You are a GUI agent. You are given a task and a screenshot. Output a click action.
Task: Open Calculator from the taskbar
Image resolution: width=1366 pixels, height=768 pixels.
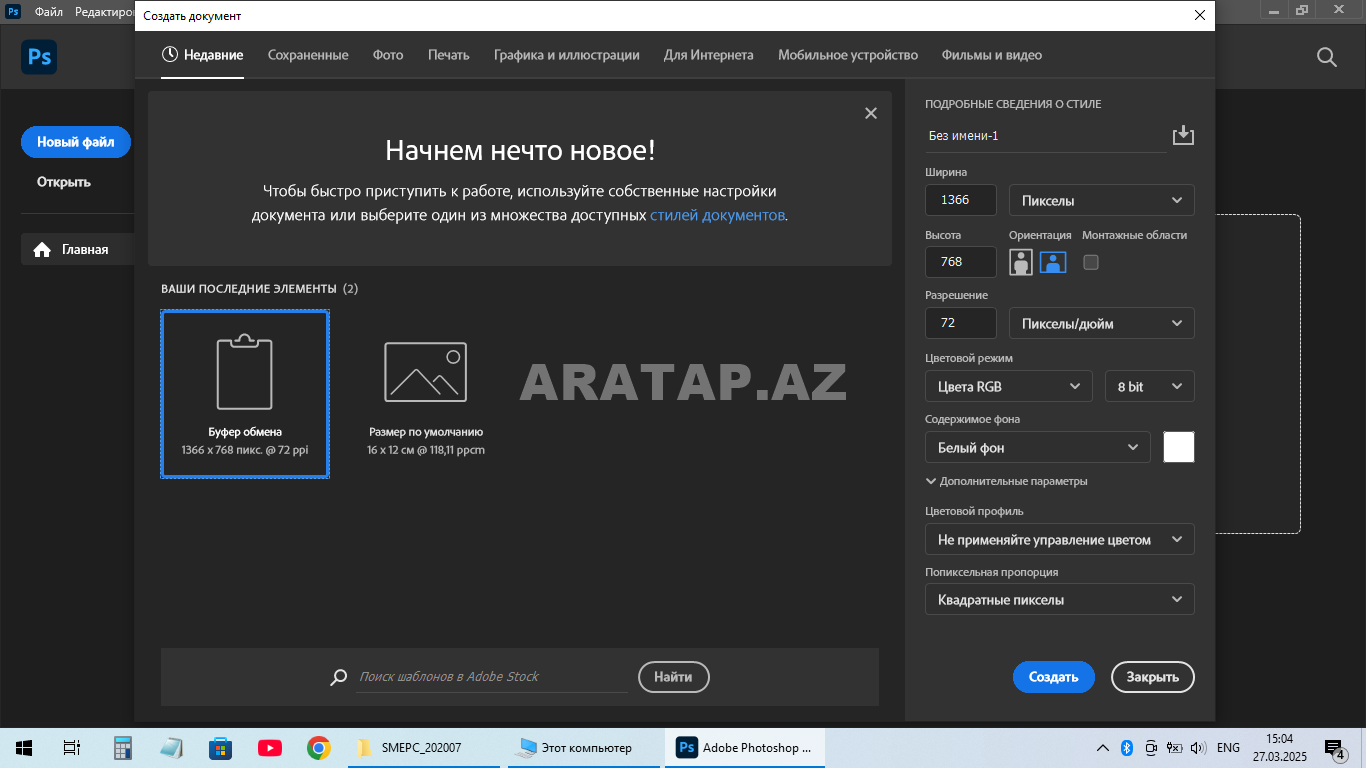123,747
